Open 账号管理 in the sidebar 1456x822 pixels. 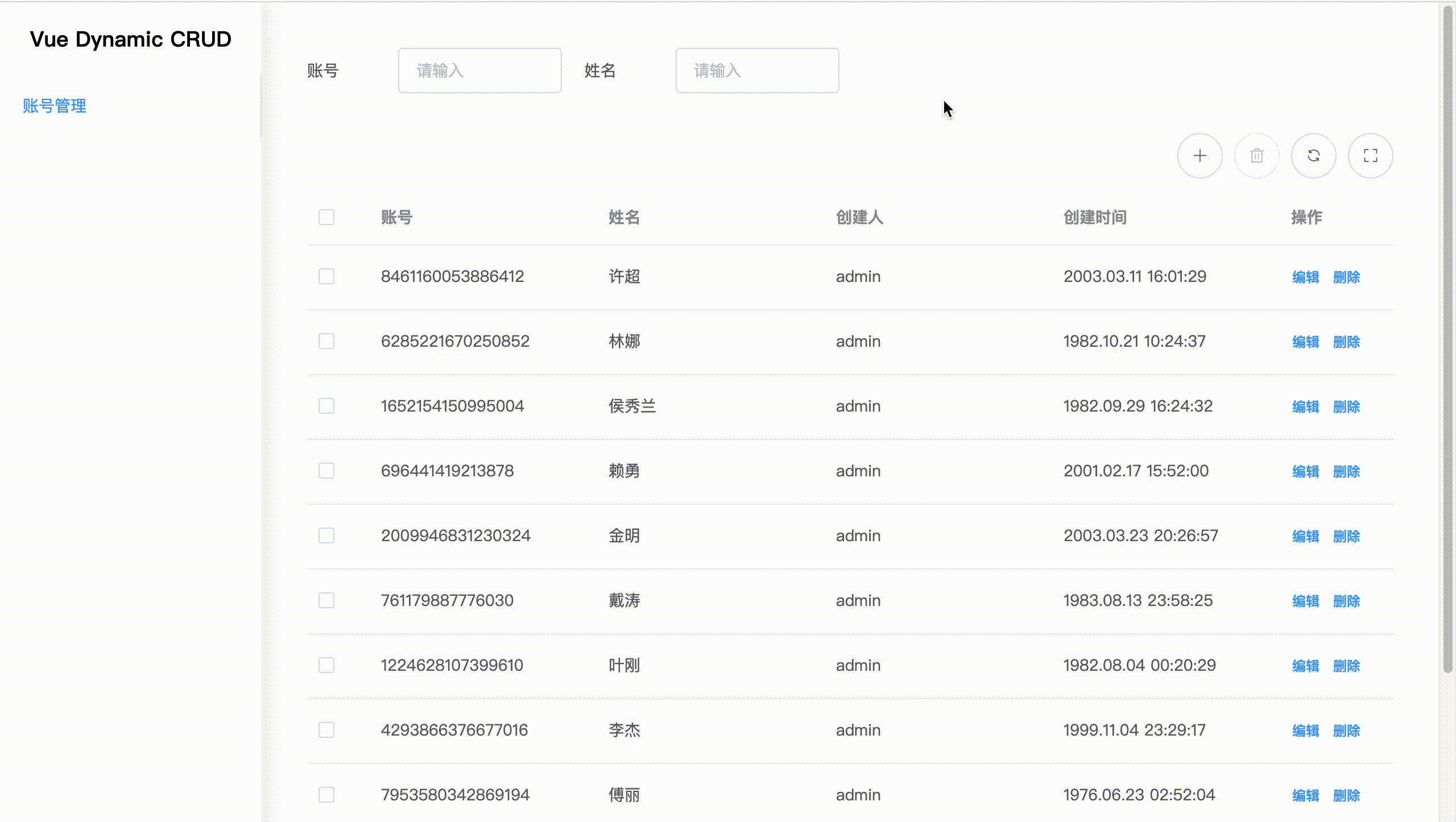[x=55, y=106]
